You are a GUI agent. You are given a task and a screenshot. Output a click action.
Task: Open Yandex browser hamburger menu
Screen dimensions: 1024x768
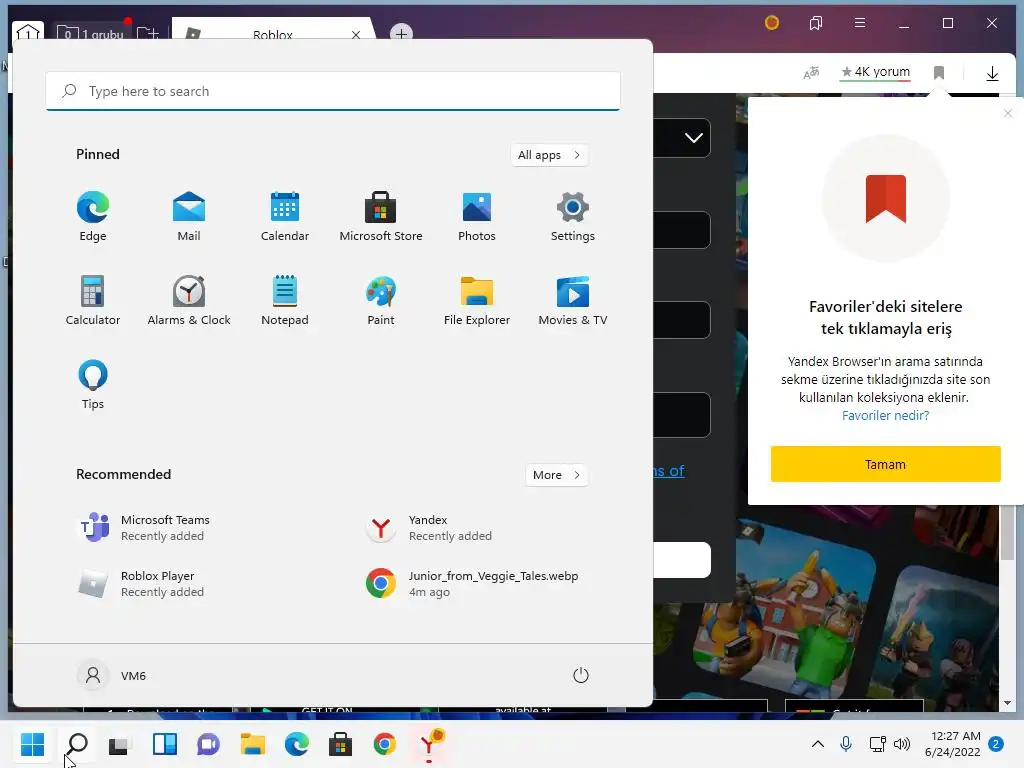tap(859, 23)
